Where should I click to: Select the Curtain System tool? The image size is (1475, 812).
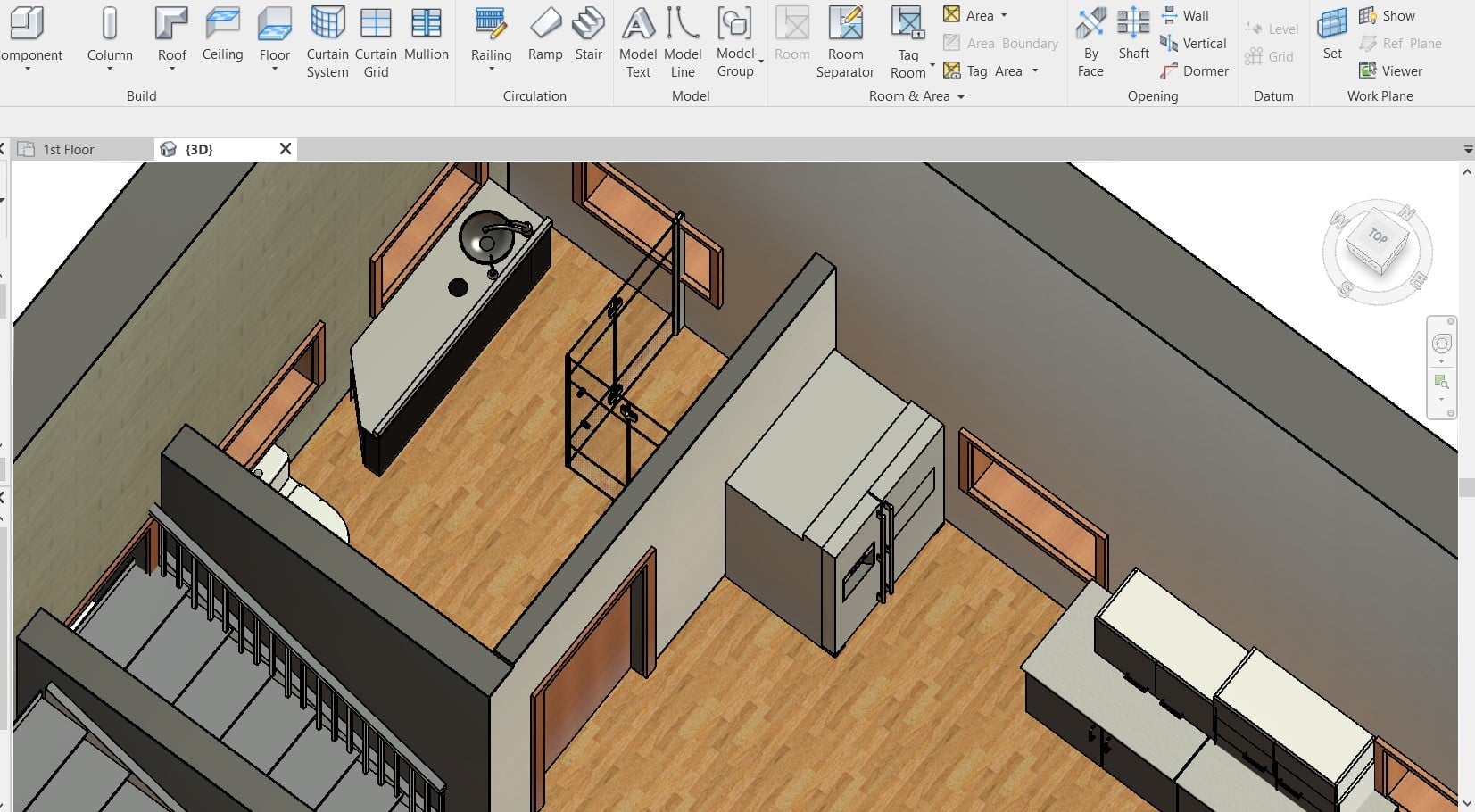point(327,24)
